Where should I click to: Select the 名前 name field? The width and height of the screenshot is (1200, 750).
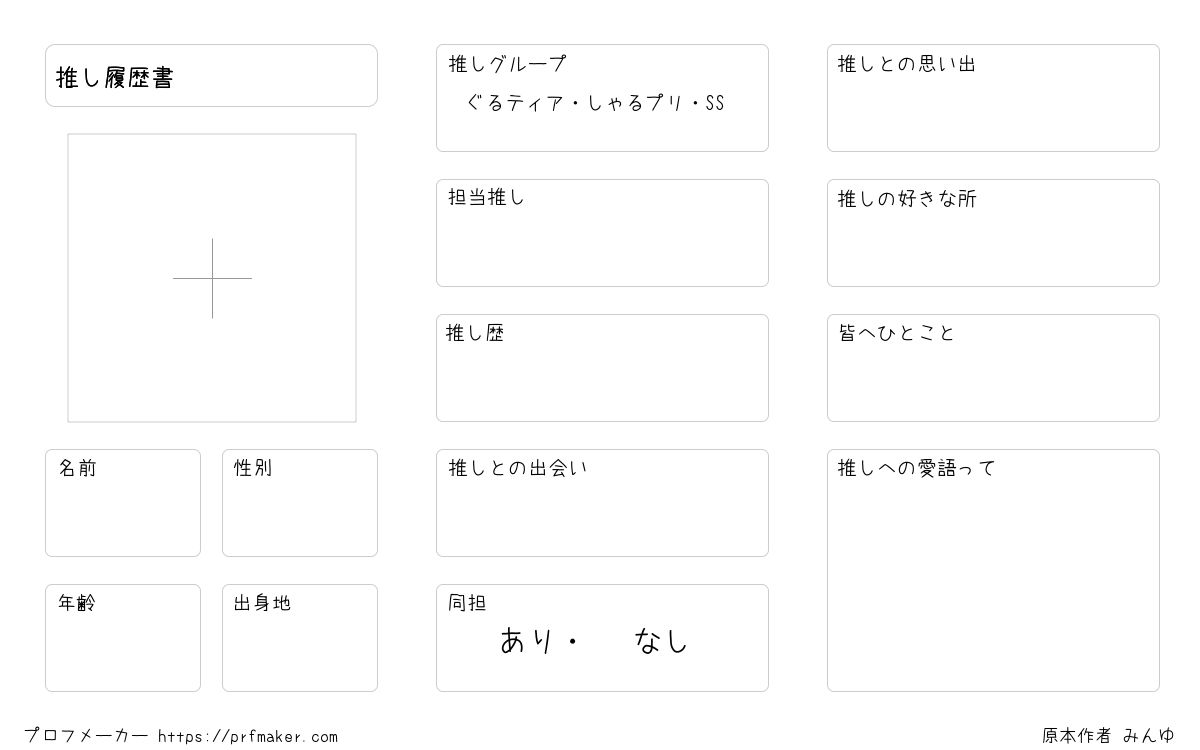point(123,503)
